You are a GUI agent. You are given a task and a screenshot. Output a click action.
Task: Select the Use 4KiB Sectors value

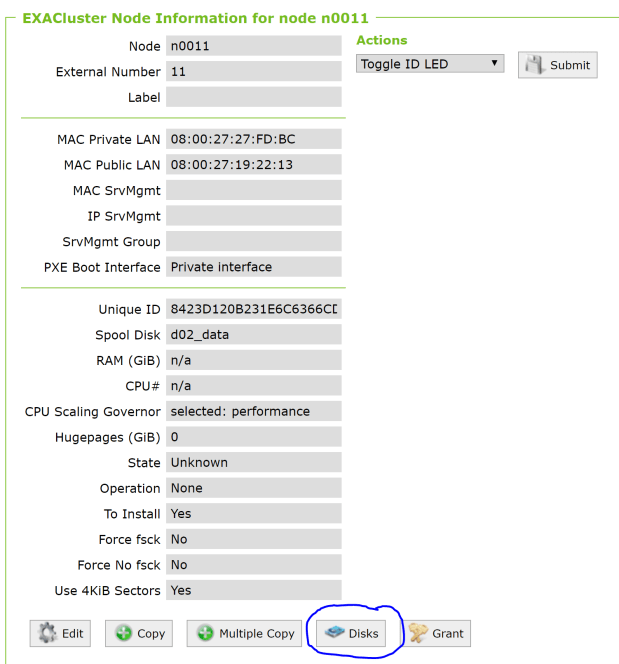pyautogui.click(x=254, y=590)
